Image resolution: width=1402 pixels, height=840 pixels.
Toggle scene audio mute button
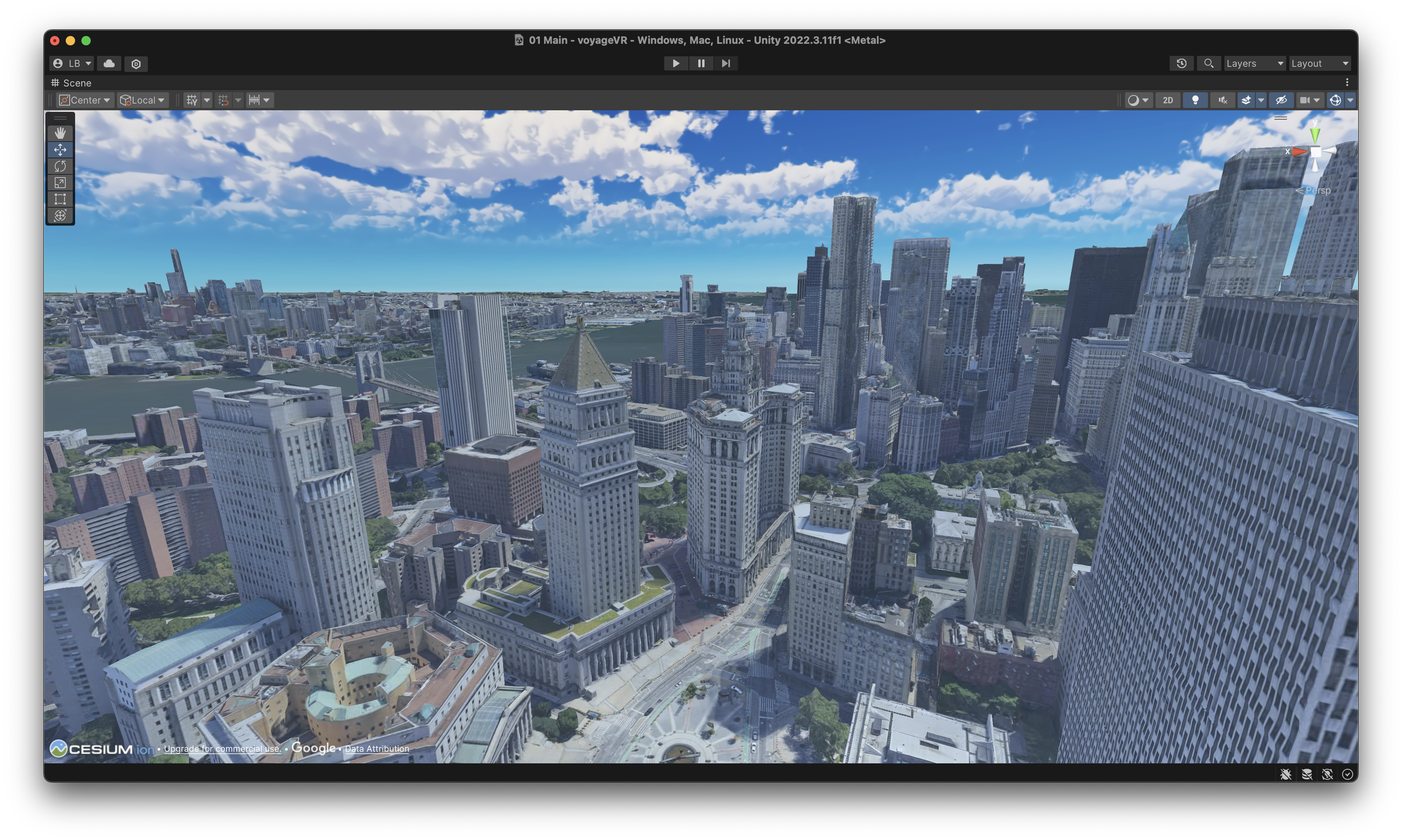1223,100
